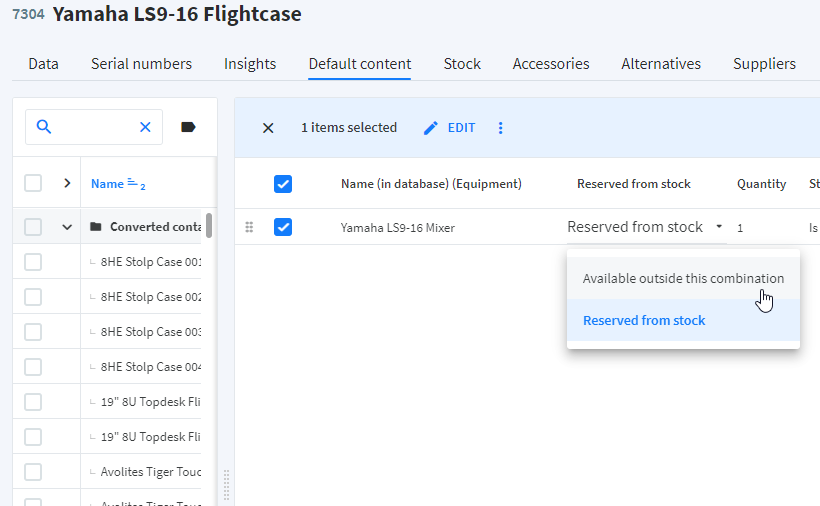Collapse the Converted conta folder
Screen dimensions: 820x506
click(x=67, y=227)
